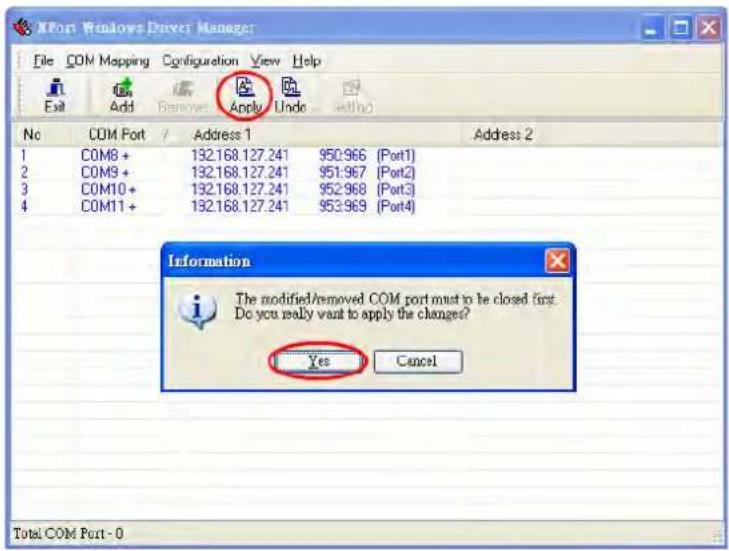Click row number 1 in the No column

(x=24, y=155)
